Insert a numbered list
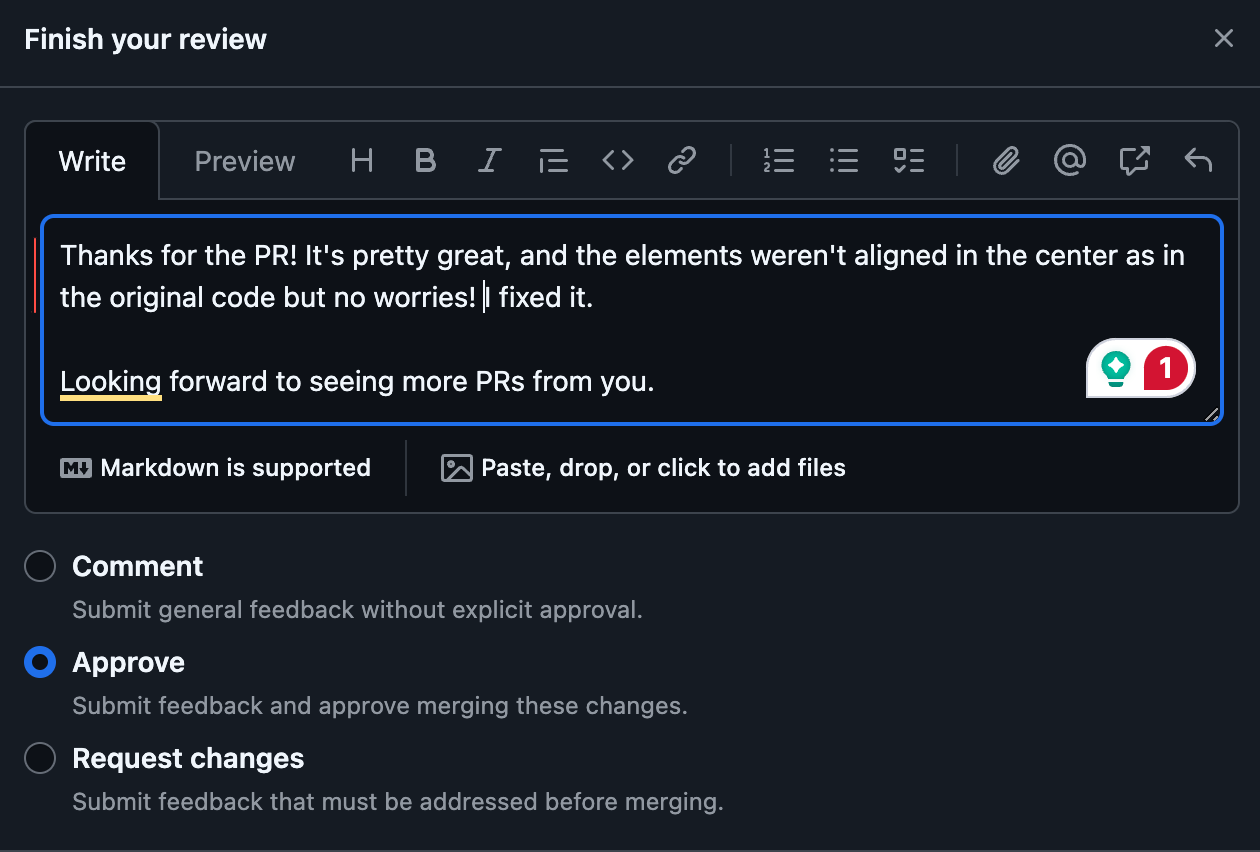 point(778,160)
